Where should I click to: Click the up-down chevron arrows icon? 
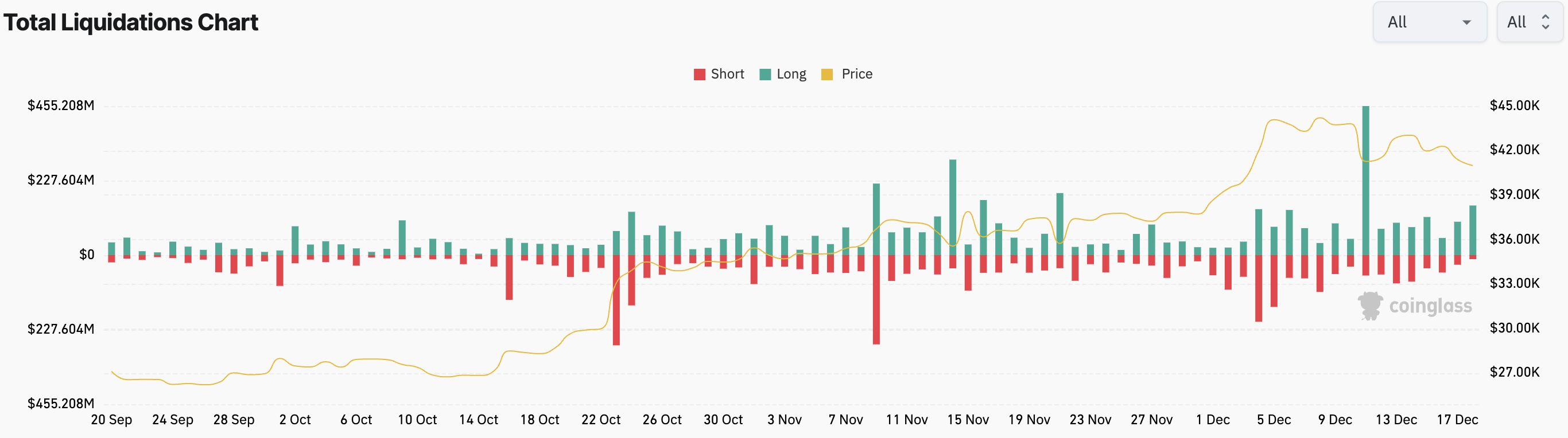point(1545,22)
